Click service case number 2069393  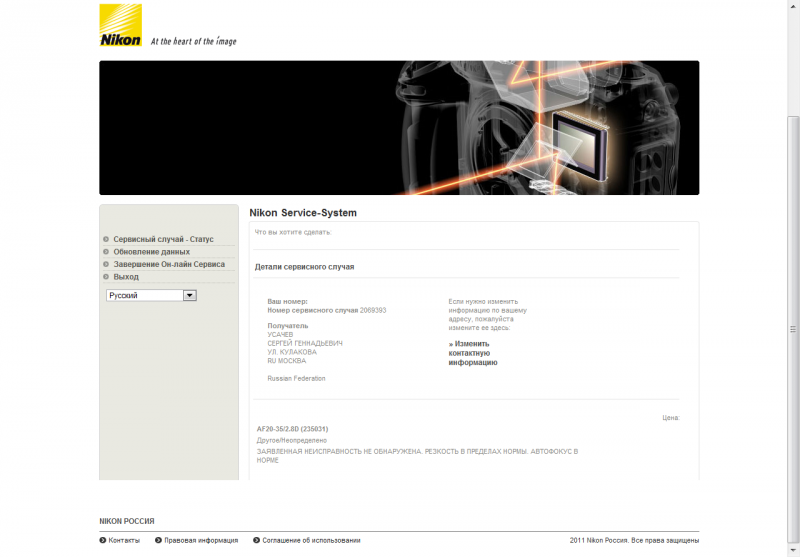click(373, 310)
